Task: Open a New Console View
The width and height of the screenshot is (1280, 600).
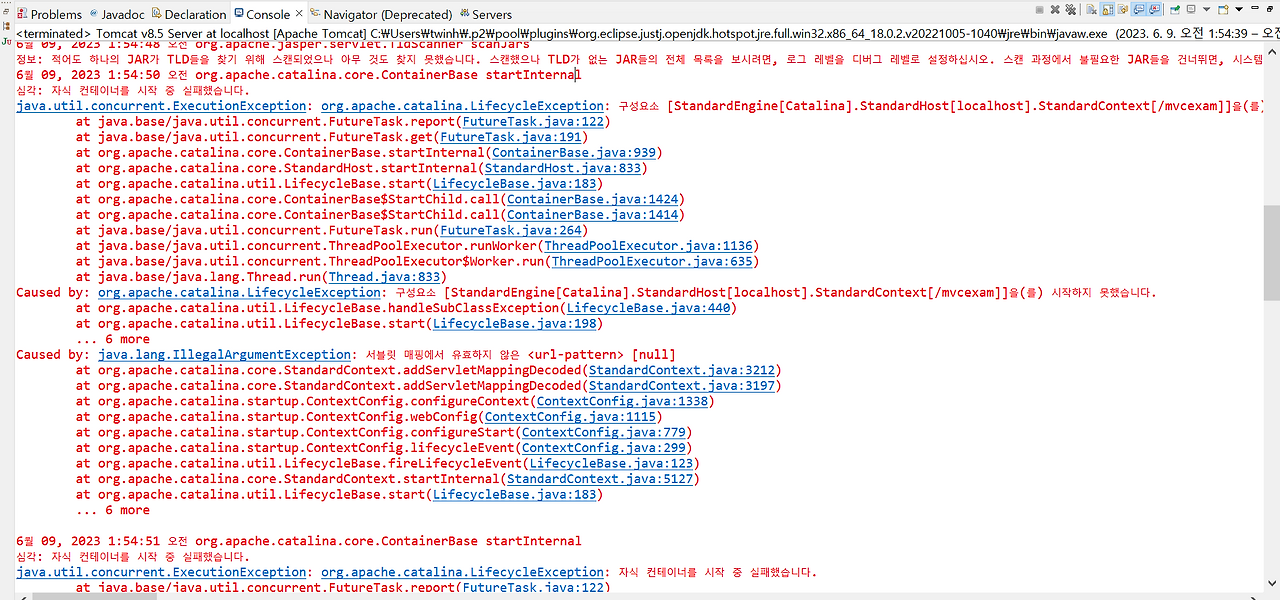Action: [1222, 8]
